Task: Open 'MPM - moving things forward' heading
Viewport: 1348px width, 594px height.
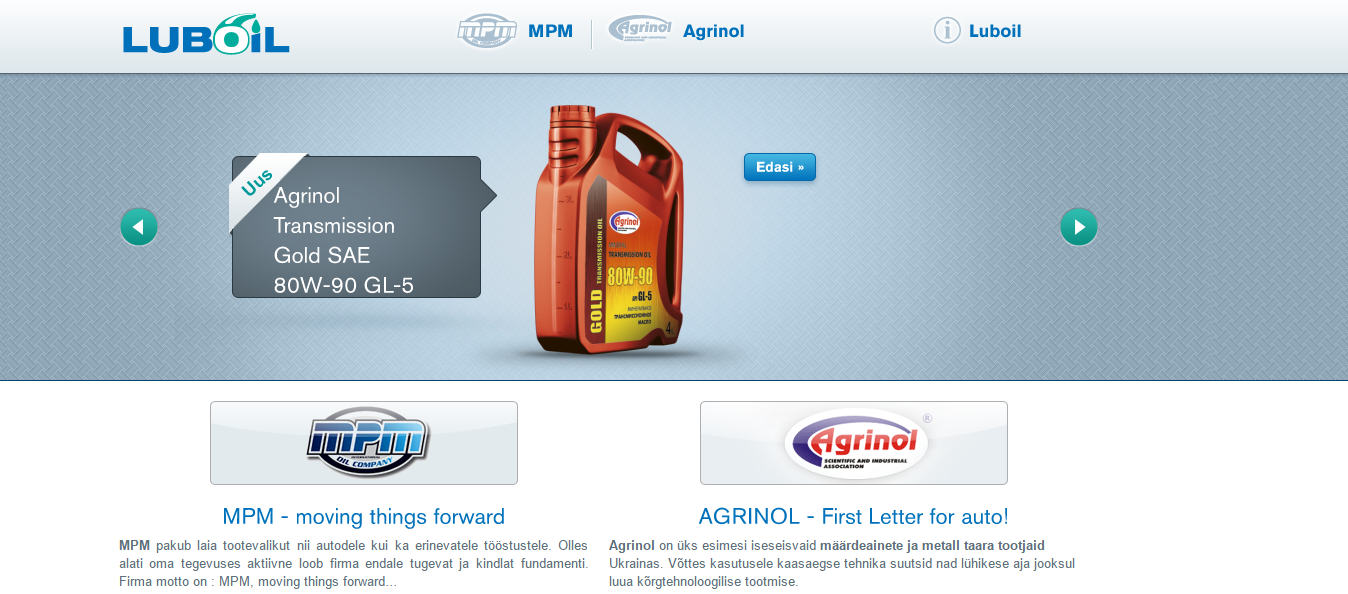Action: [x=363, y=517]
